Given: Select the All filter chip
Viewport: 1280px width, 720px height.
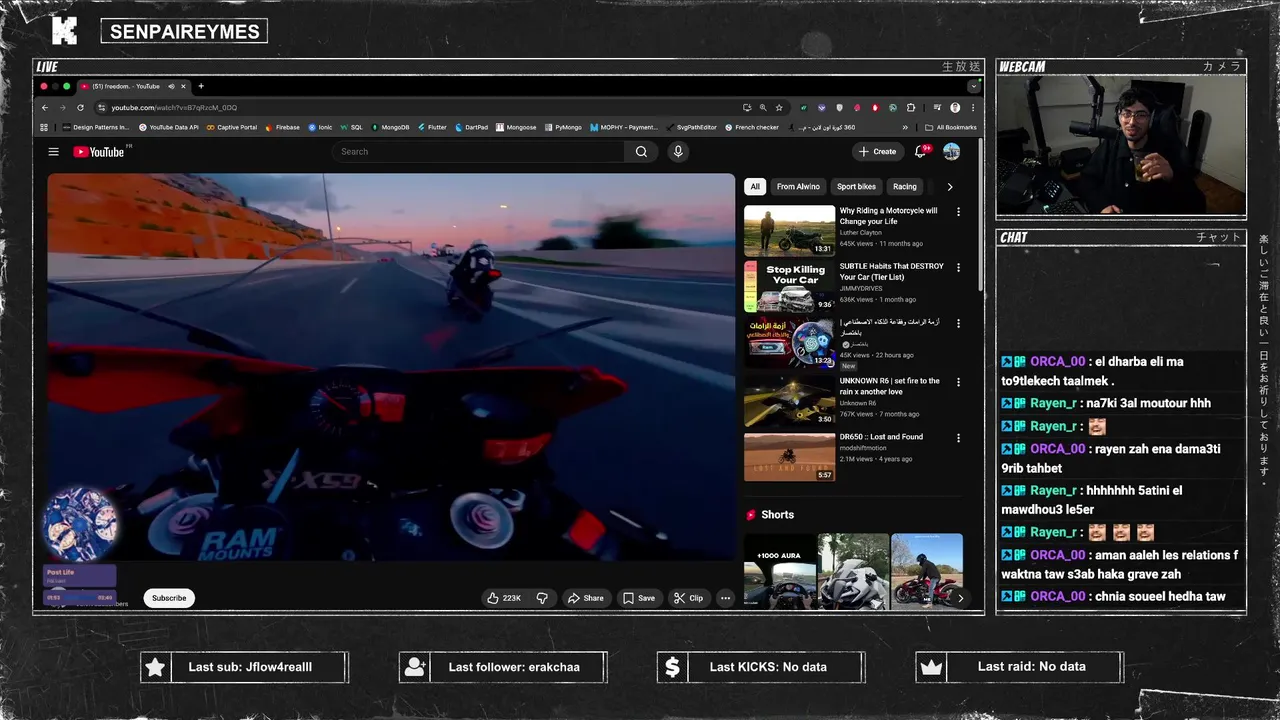Looking at the screenshot, I should click(x=755, y=187).
